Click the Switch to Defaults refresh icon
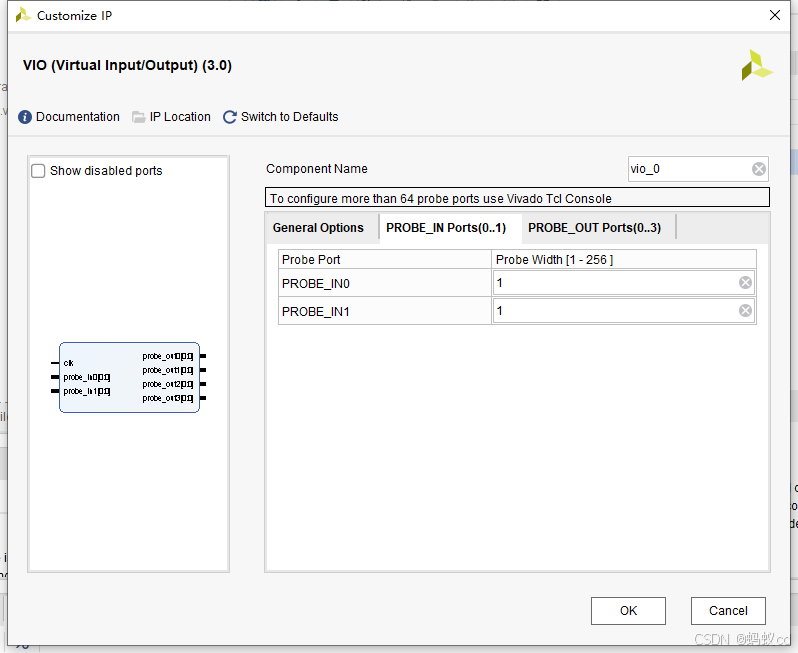This screenshot has width=798, height=653. point(230,117)
